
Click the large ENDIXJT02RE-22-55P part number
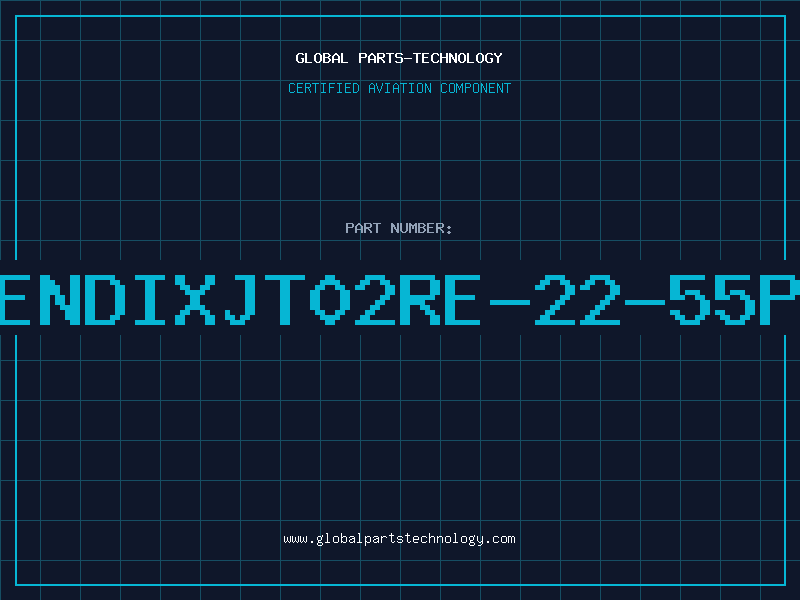(400, 299)
